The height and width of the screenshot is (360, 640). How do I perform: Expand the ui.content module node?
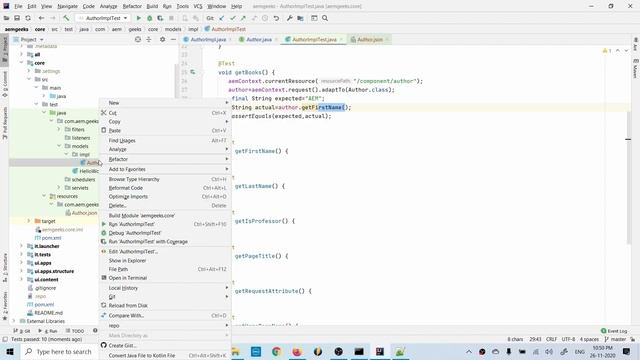click(22, 280)
